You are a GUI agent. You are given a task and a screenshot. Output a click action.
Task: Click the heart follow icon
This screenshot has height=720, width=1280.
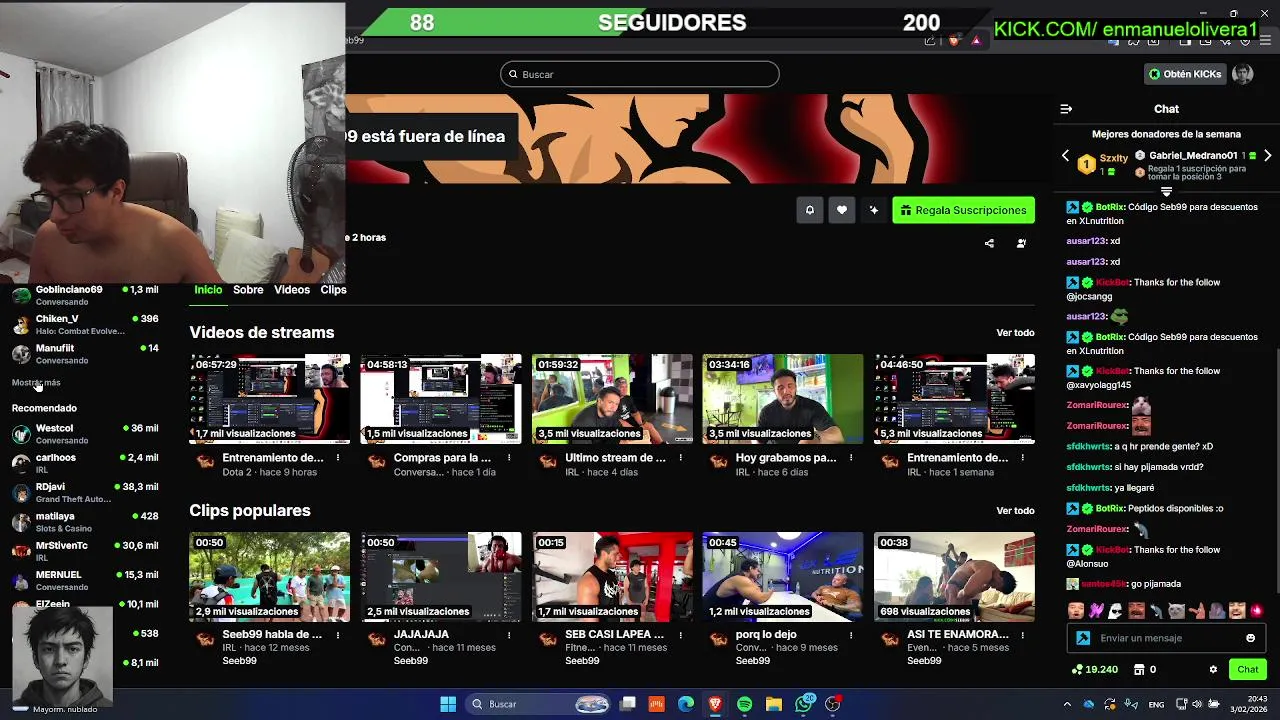coord(842,210)
